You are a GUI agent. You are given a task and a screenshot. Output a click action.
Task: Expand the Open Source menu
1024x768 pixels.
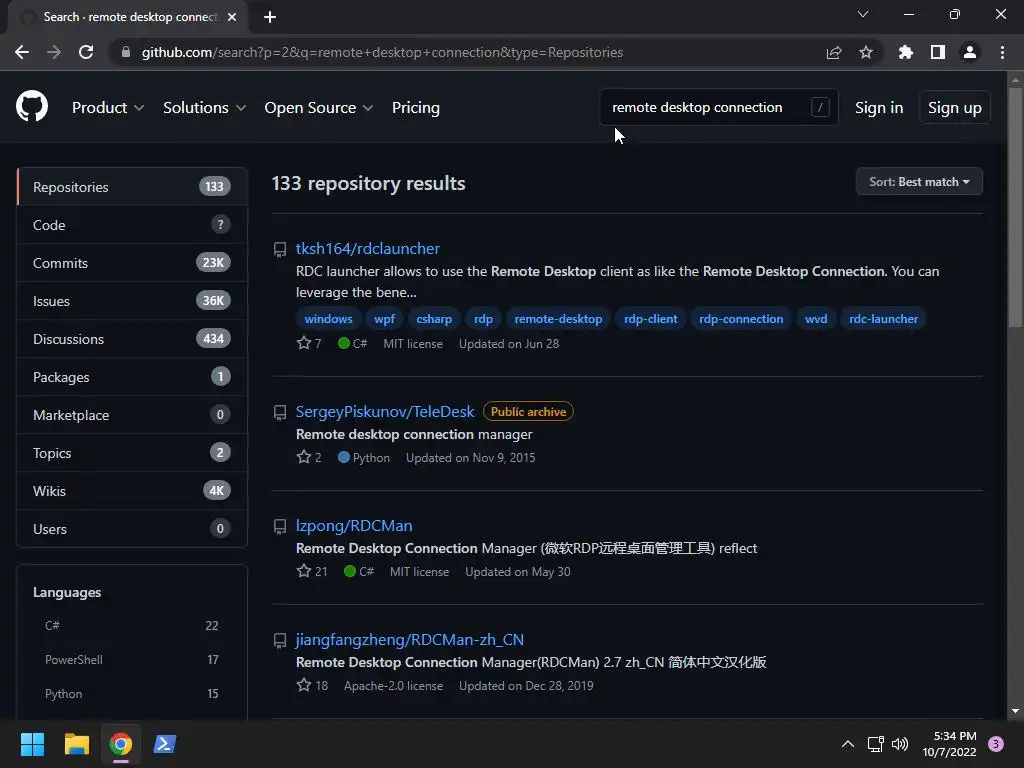pyautogui.click(x=319, y=108)
